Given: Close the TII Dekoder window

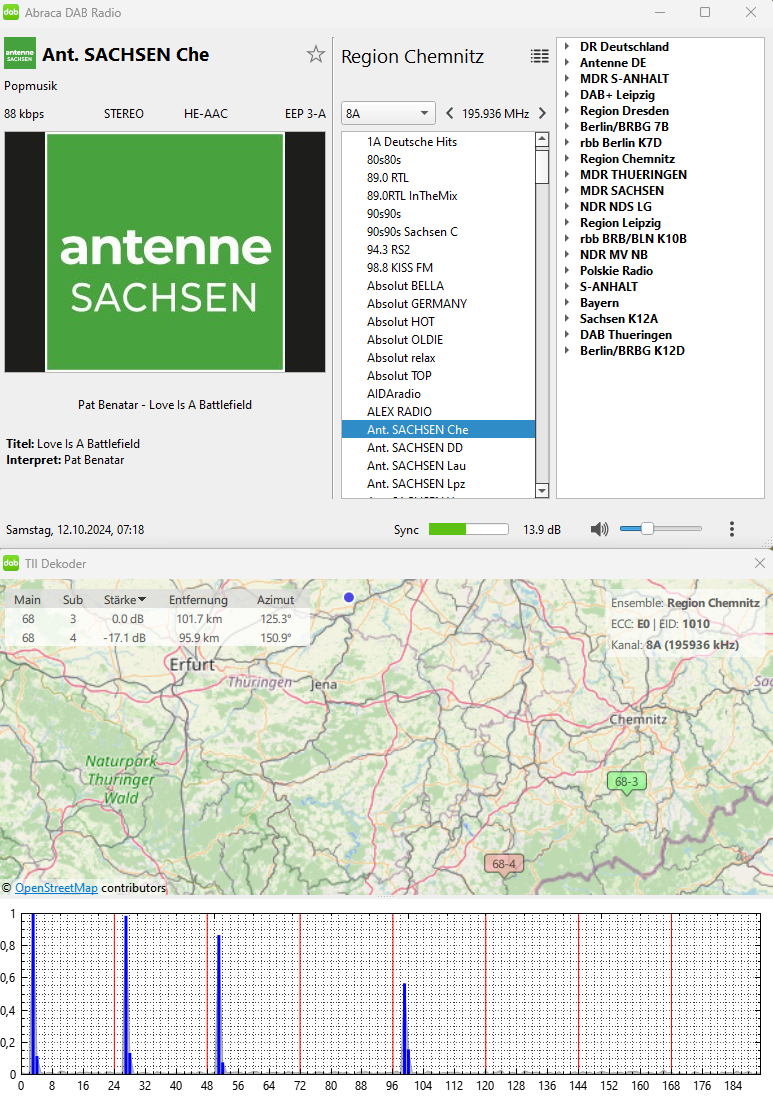Looking at the screenshot, I should (x=760, y=563).
